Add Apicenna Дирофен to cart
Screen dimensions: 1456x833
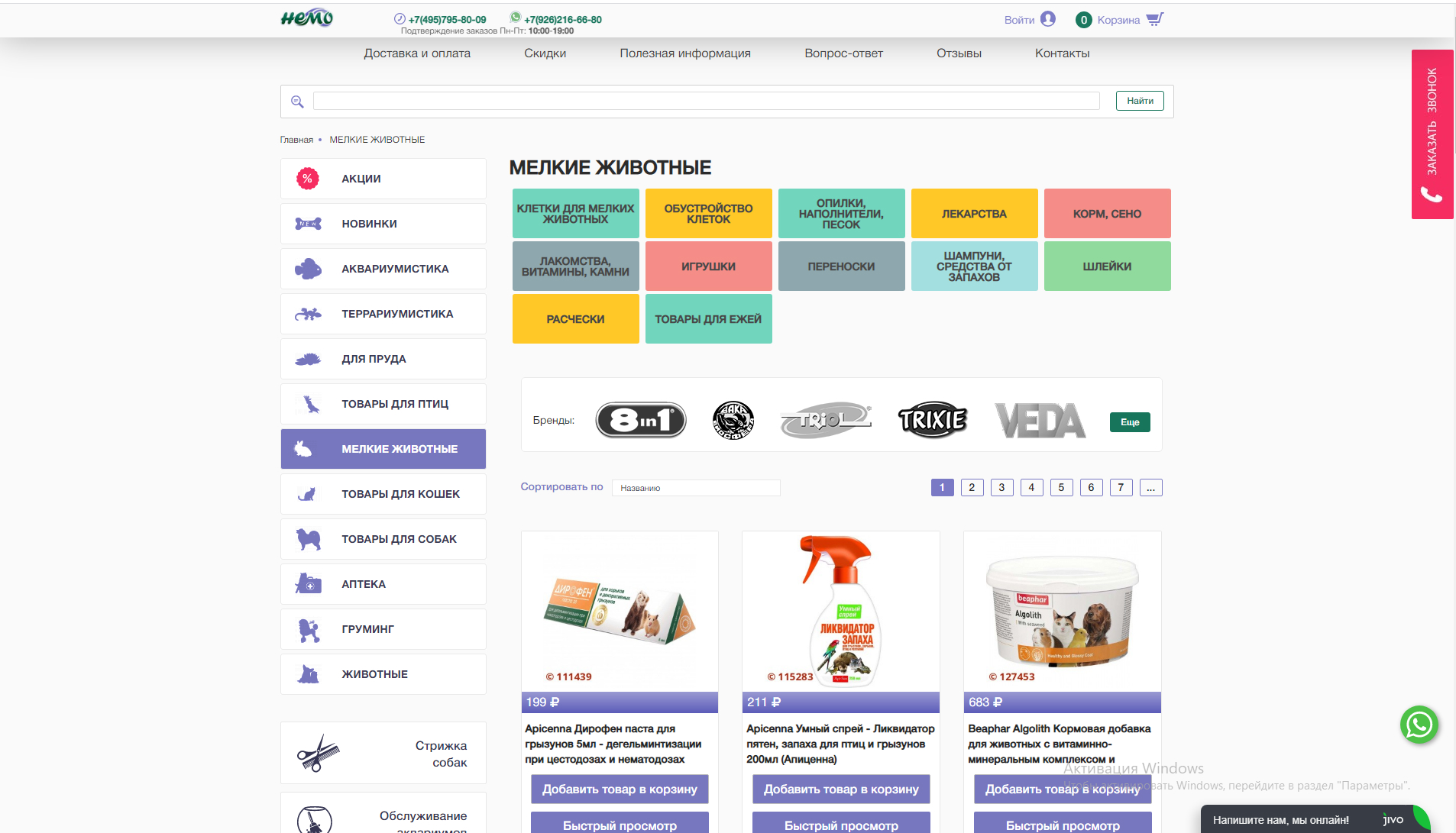620,789
